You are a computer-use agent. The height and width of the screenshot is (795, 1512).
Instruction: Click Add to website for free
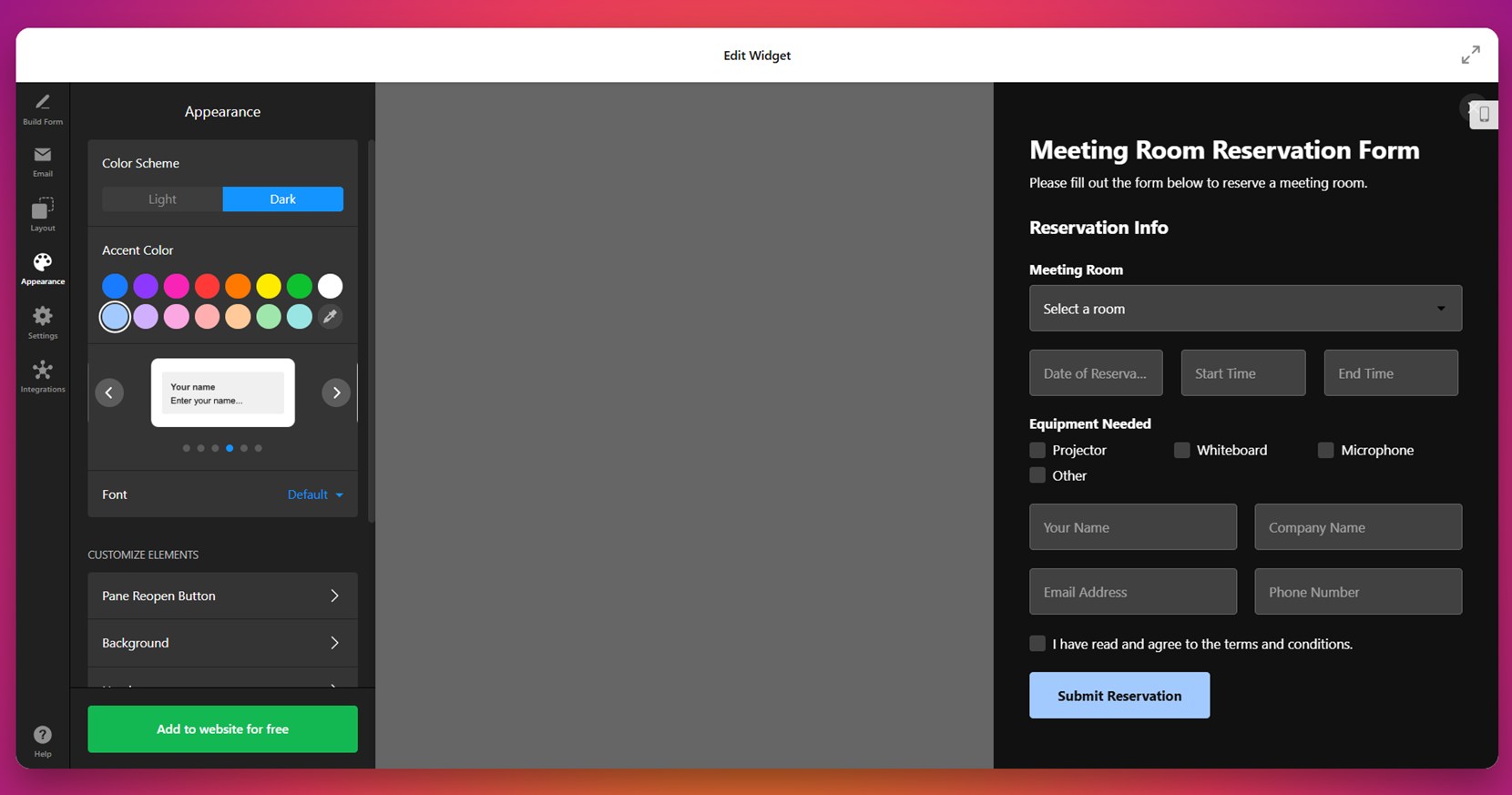click(x=222, y=729)
